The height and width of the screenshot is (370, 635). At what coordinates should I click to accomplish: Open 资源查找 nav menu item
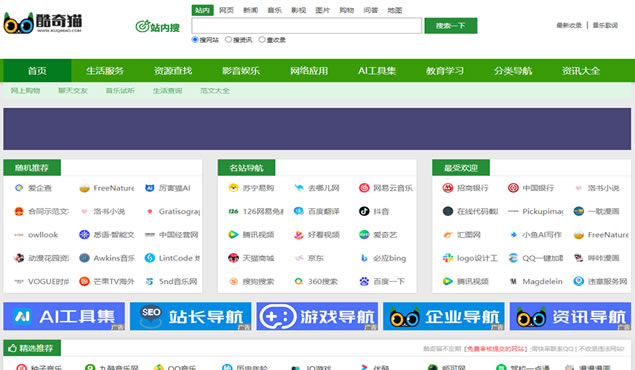173,71
